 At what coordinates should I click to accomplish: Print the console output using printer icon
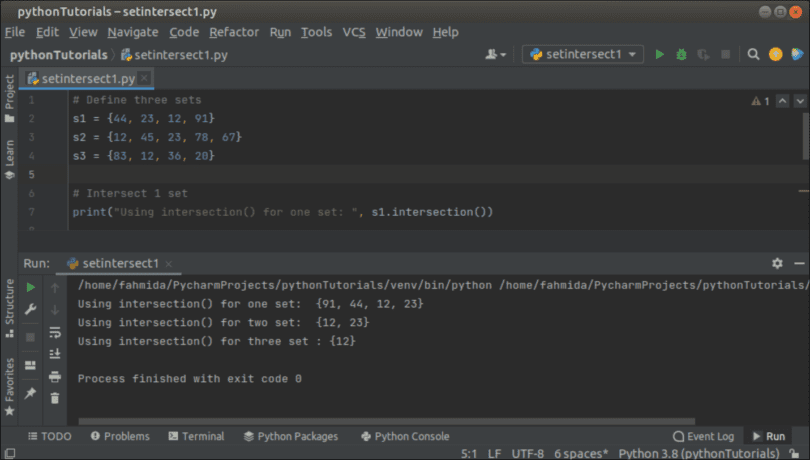pos(55,375)
